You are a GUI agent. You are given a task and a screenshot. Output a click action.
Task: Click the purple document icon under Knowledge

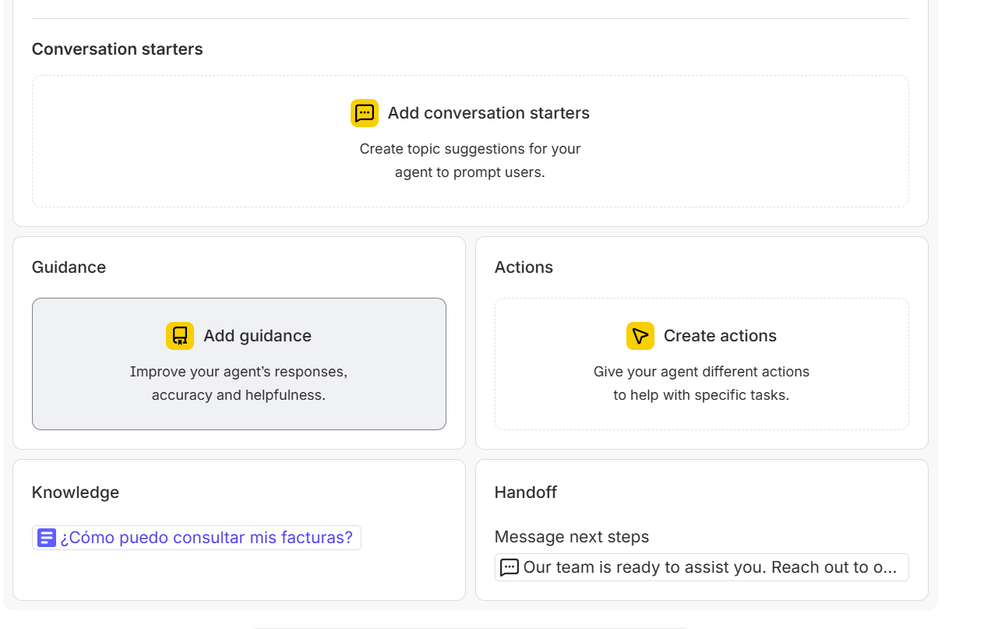click(46, 538)
